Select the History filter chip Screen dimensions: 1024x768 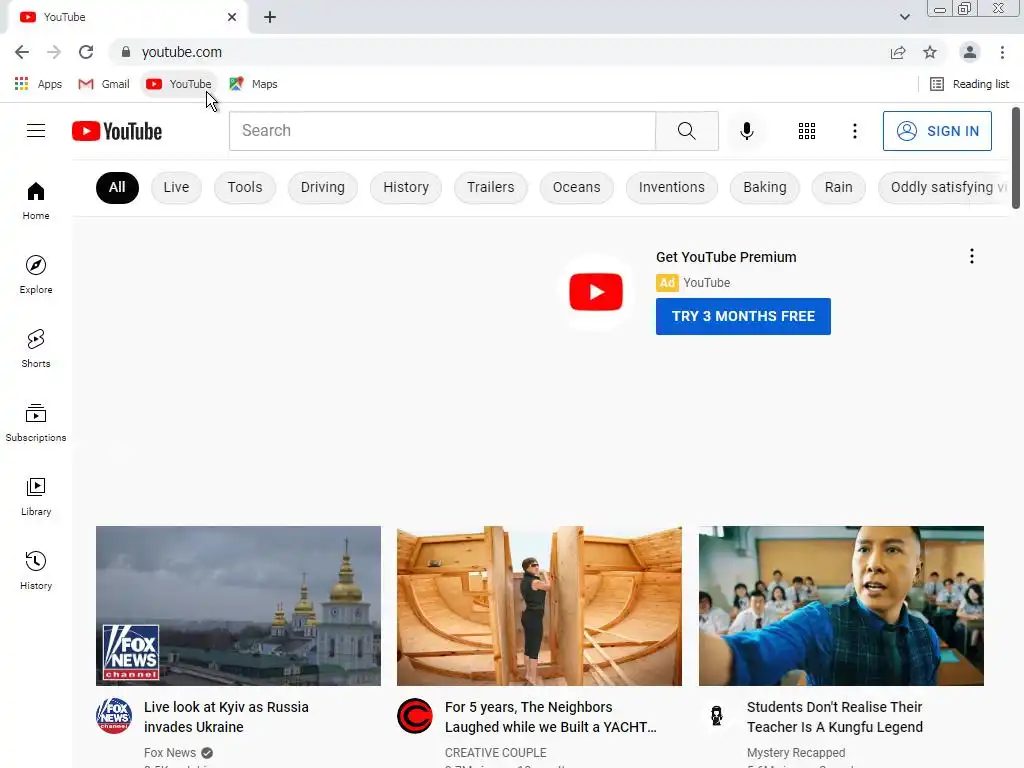pyautogui.click(x=406, y=187)
